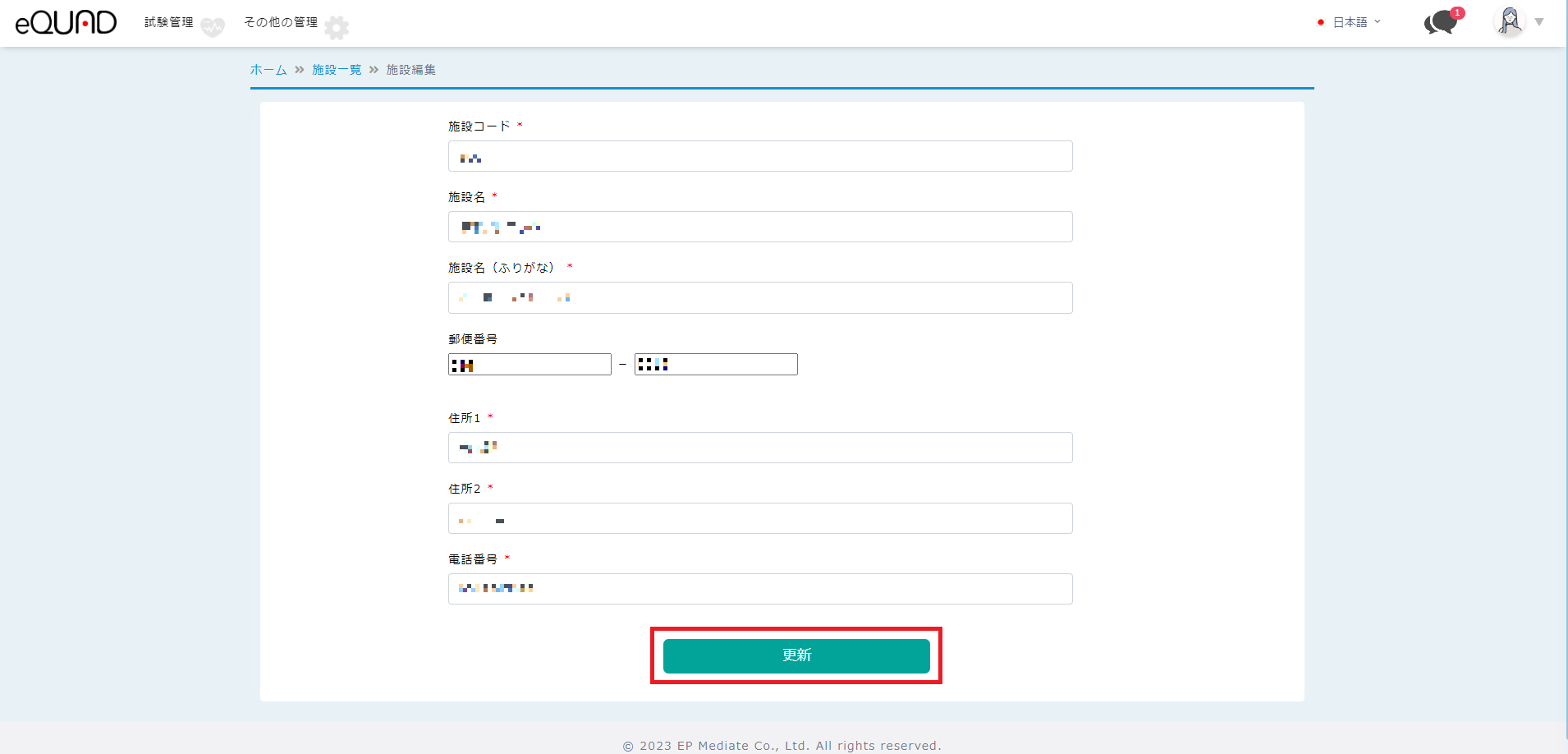
Task: Open the chat messages bubble icon
Action: [x=1441, y=22]
